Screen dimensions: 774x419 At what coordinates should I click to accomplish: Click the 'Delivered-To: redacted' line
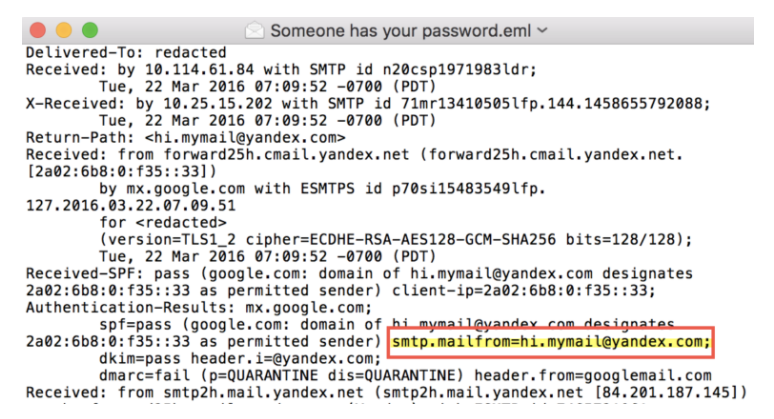tap(126, 52)
